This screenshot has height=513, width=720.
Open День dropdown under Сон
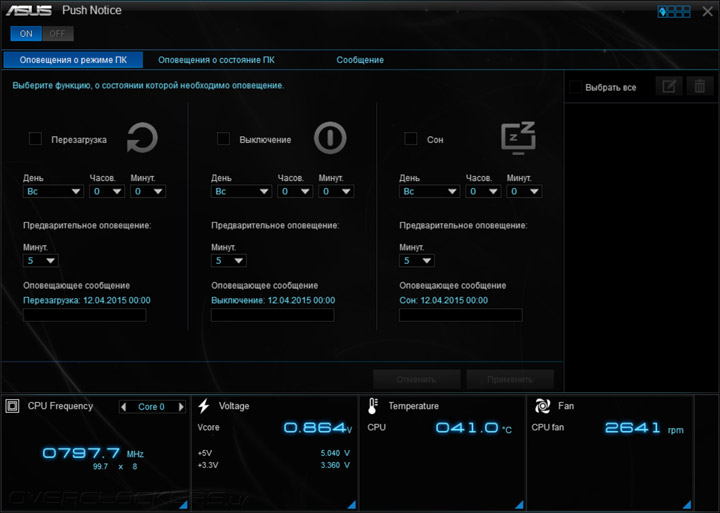pyautogui.click(x=429, y=192)
